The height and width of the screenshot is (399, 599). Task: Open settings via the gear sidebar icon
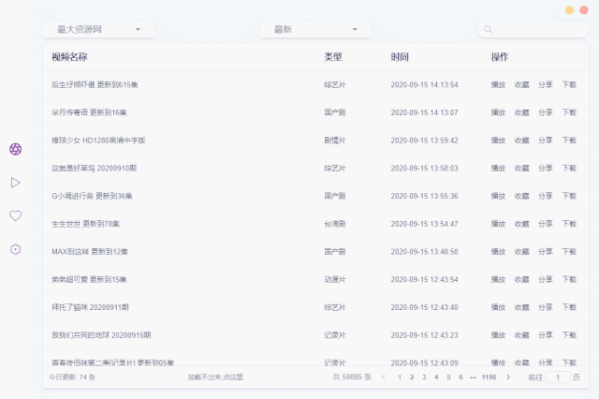[x=15, y=250]
